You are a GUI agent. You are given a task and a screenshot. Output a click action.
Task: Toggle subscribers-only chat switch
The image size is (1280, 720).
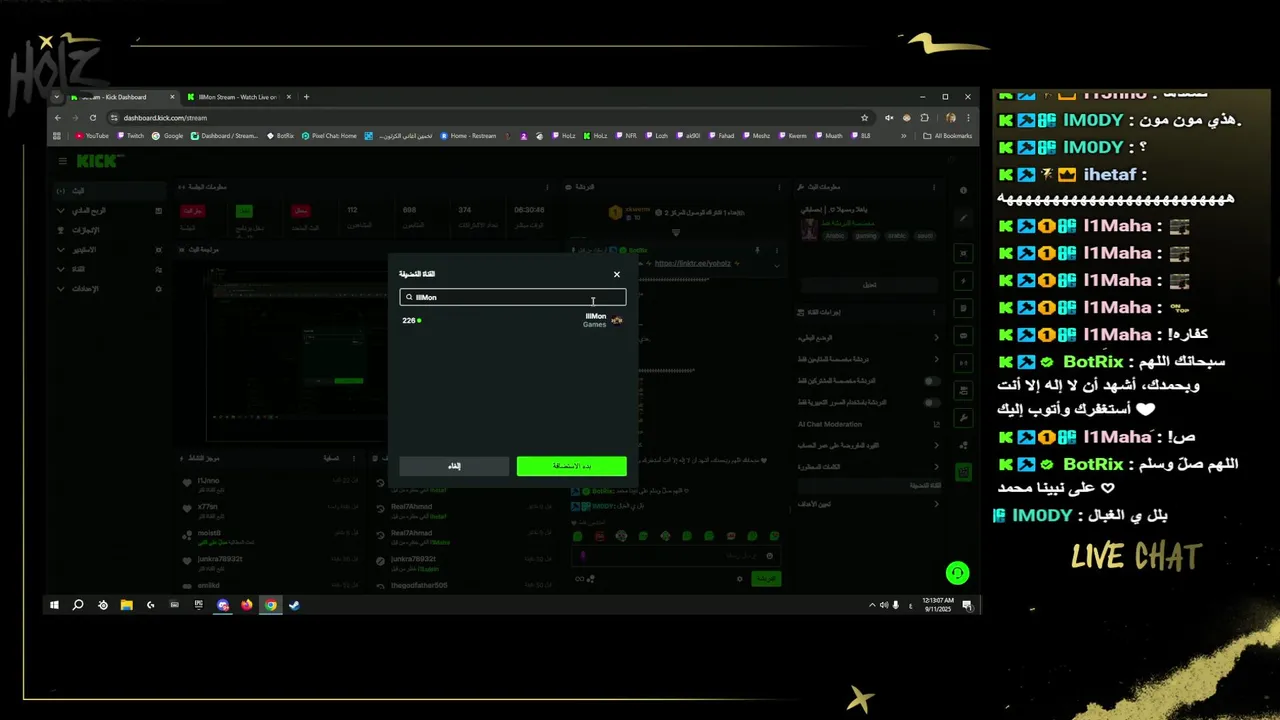point(932,381)
